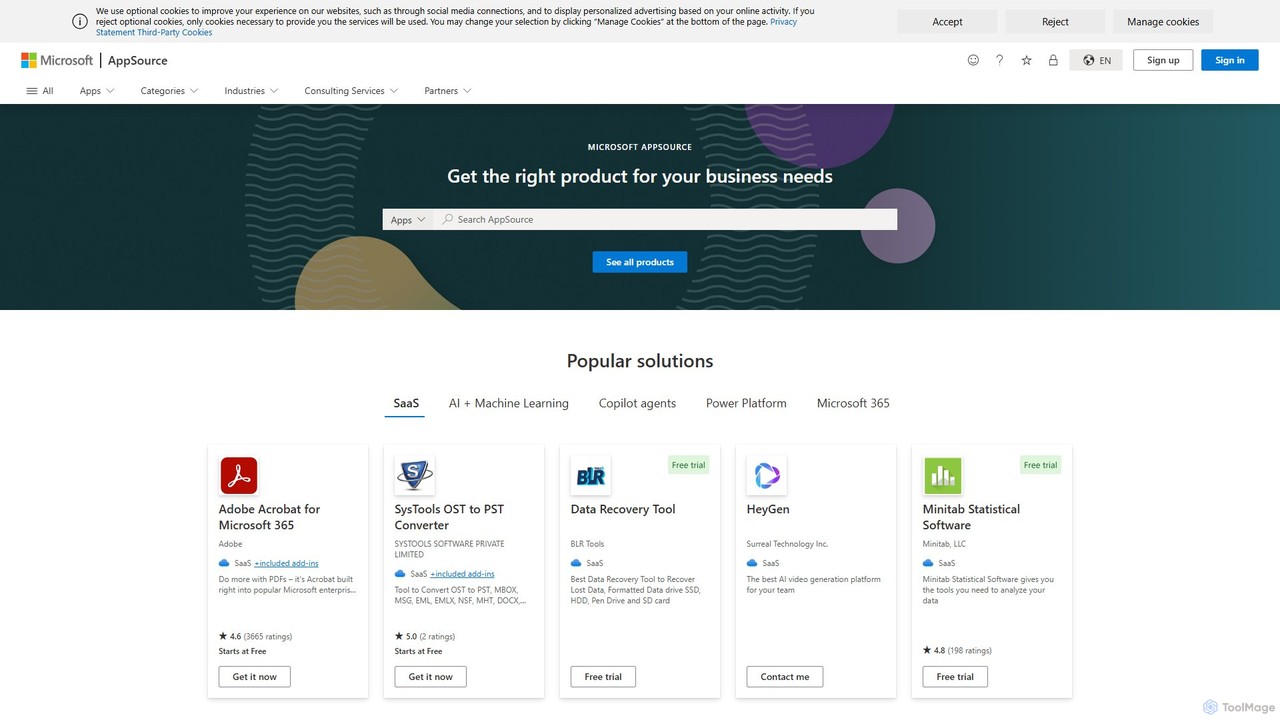Switch to AI + Machine Learning tab
Screen dimensions: 1280x720
[x=509, y=403]
